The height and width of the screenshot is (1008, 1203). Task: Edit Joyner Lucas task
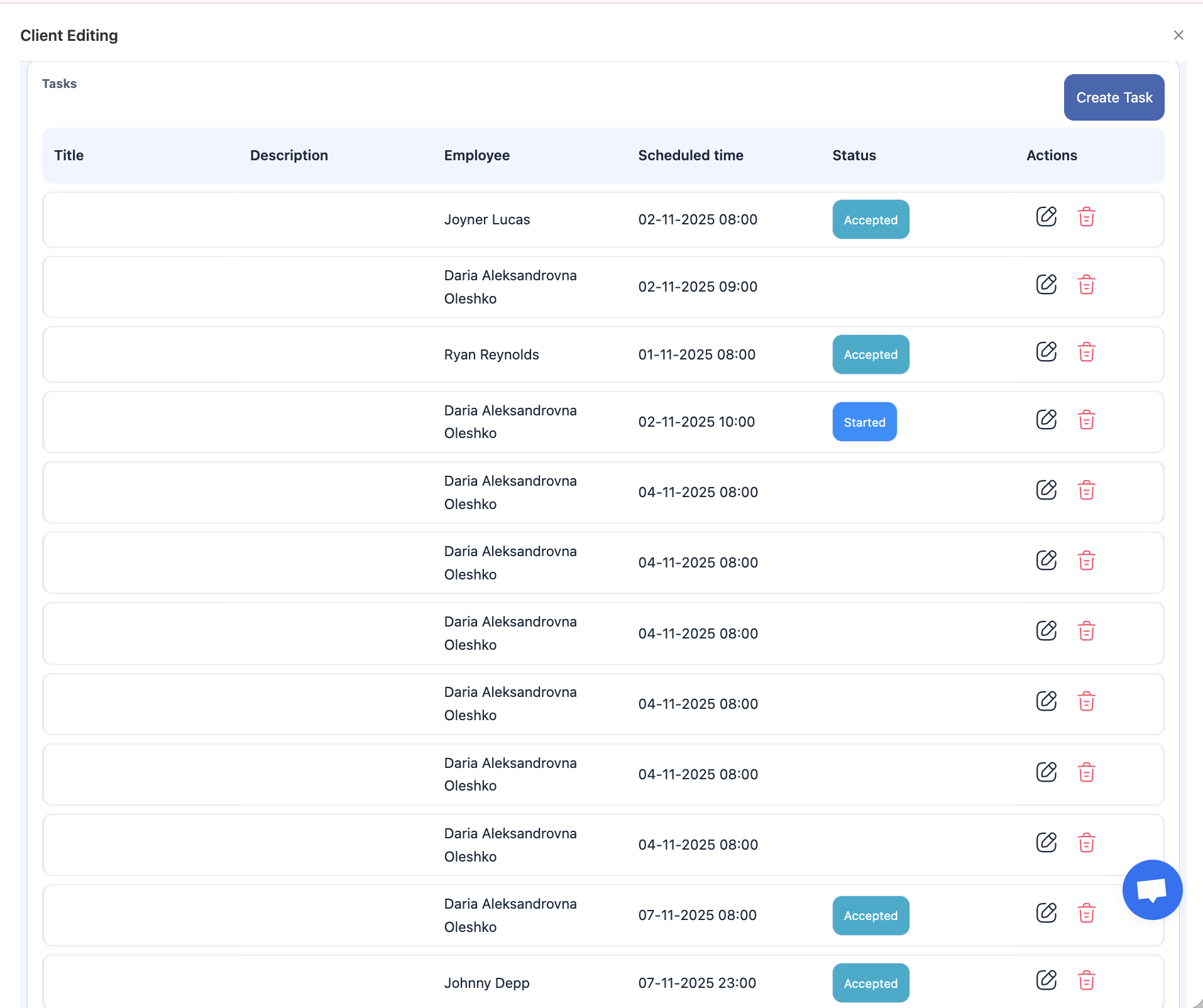(x=1046, y=217)
